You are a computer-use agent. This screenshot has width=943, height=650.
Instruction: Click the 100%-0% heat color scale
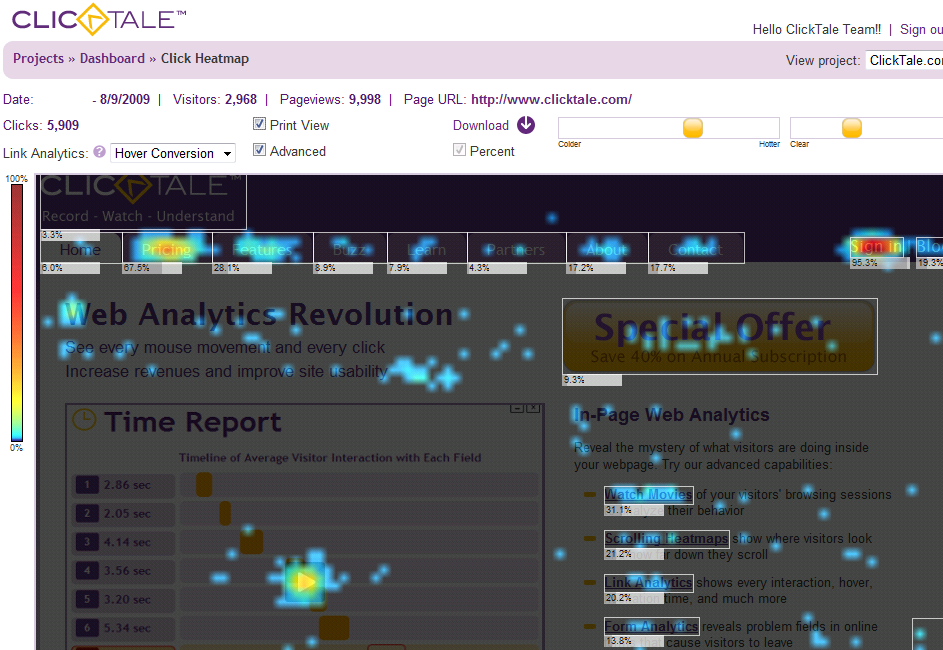[17, 313]
